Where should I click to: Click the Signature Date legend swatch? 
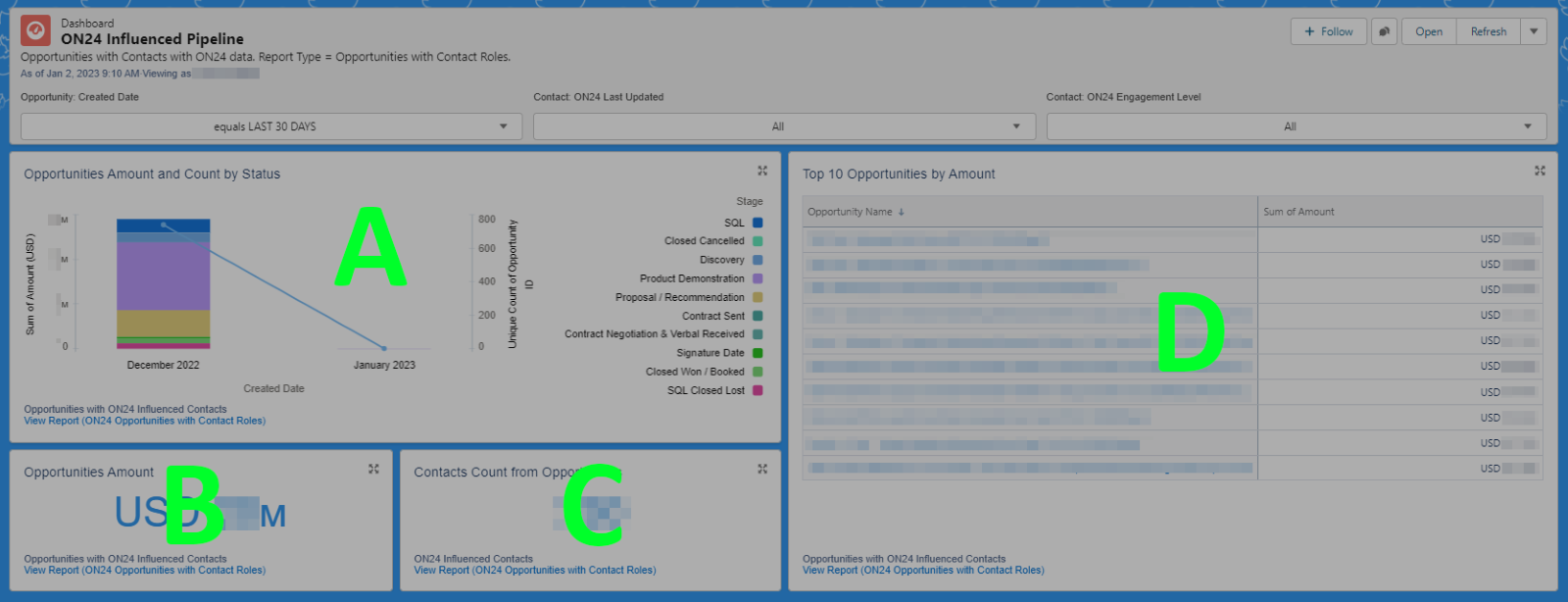758,353
